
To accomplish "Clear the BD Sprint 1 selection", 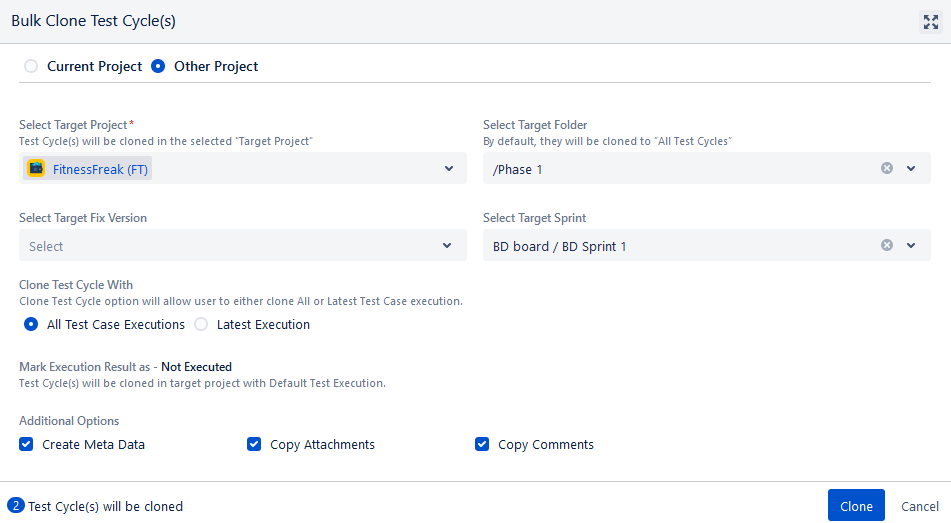I will (x=887, y=245).
